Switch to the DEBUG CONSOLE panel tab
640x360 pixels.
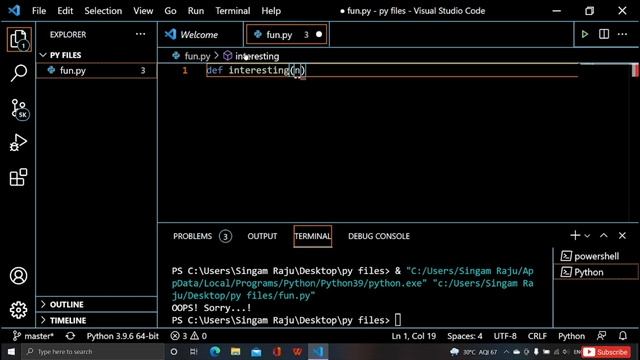point(379,236)
